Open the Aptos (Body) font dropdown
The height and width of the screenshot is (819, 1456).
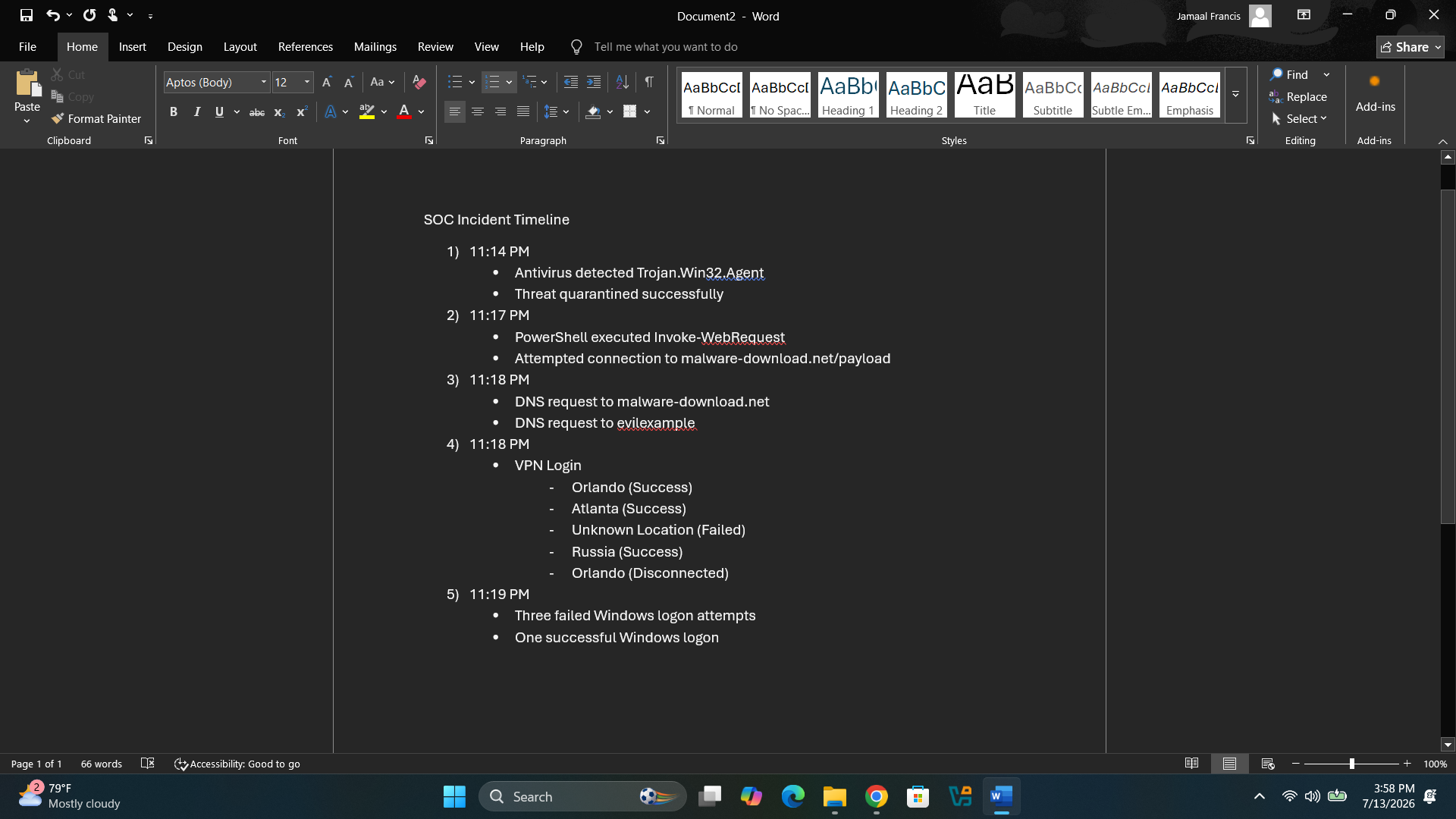pyautogui.click(x=217, y=82)
